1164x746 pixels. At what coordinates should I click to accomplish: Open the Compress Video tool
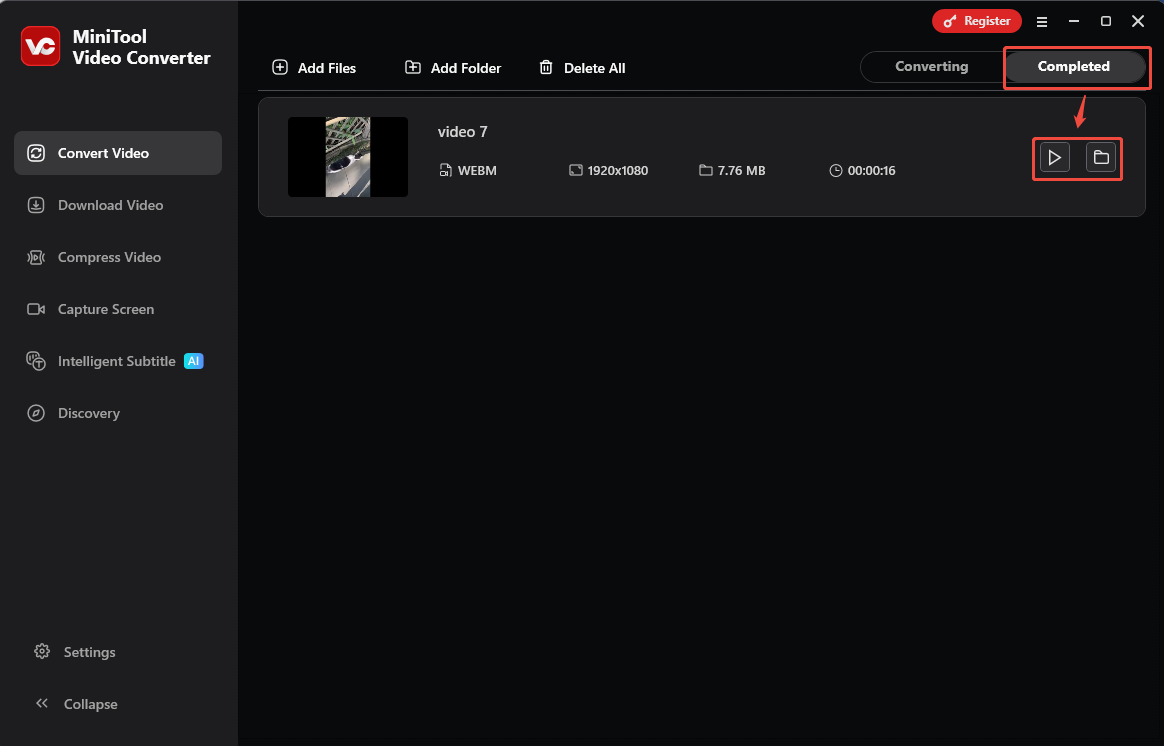(109, 257)
